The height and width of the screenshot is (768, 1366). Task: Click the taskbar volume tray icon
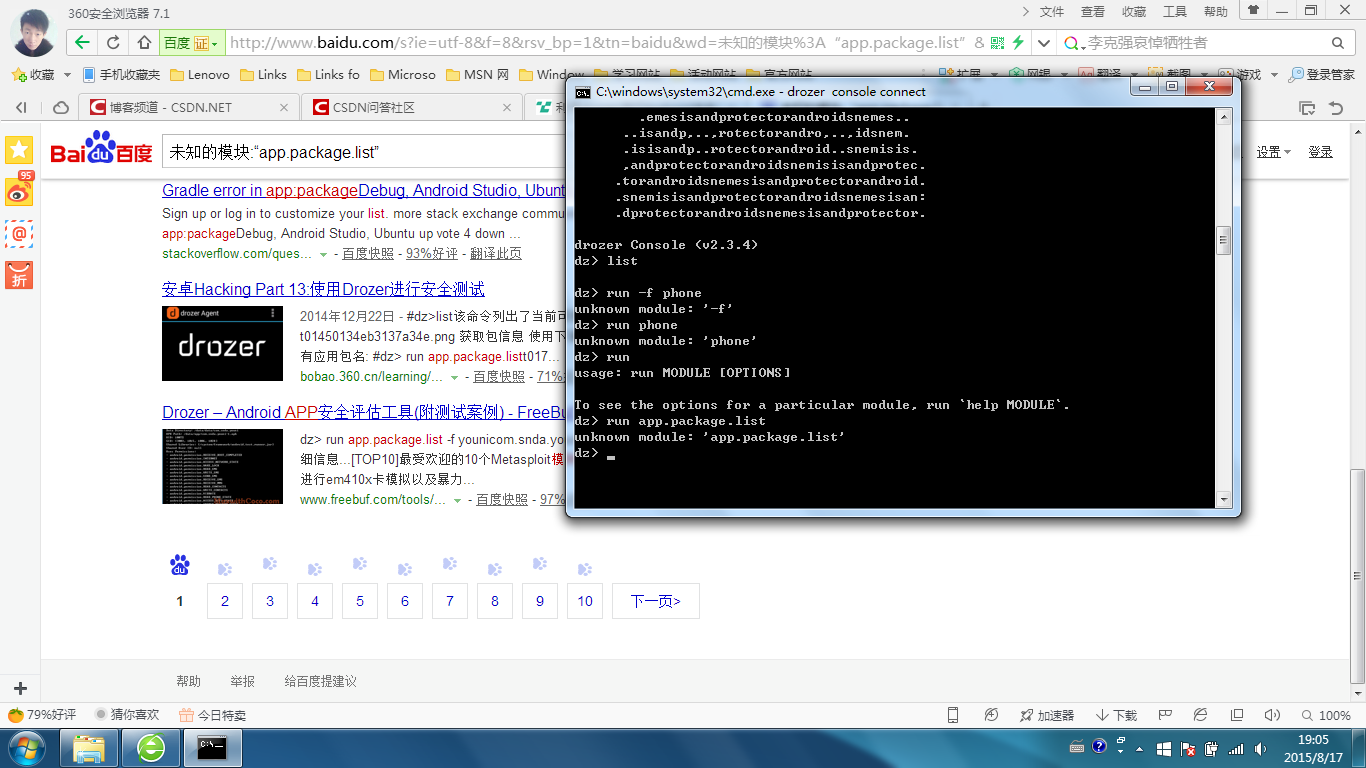1259,748
